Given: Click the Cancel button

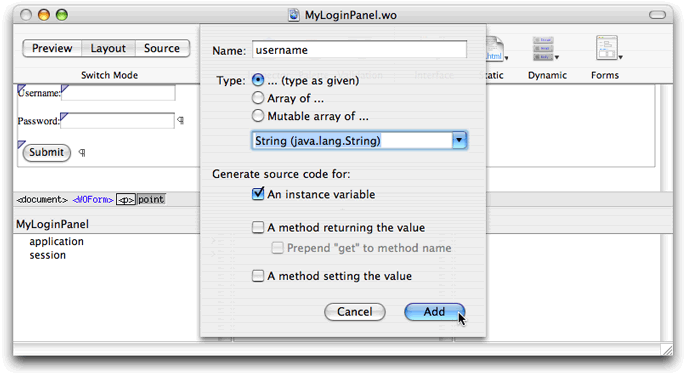Looking at the screenshot, I should [355, 312].
